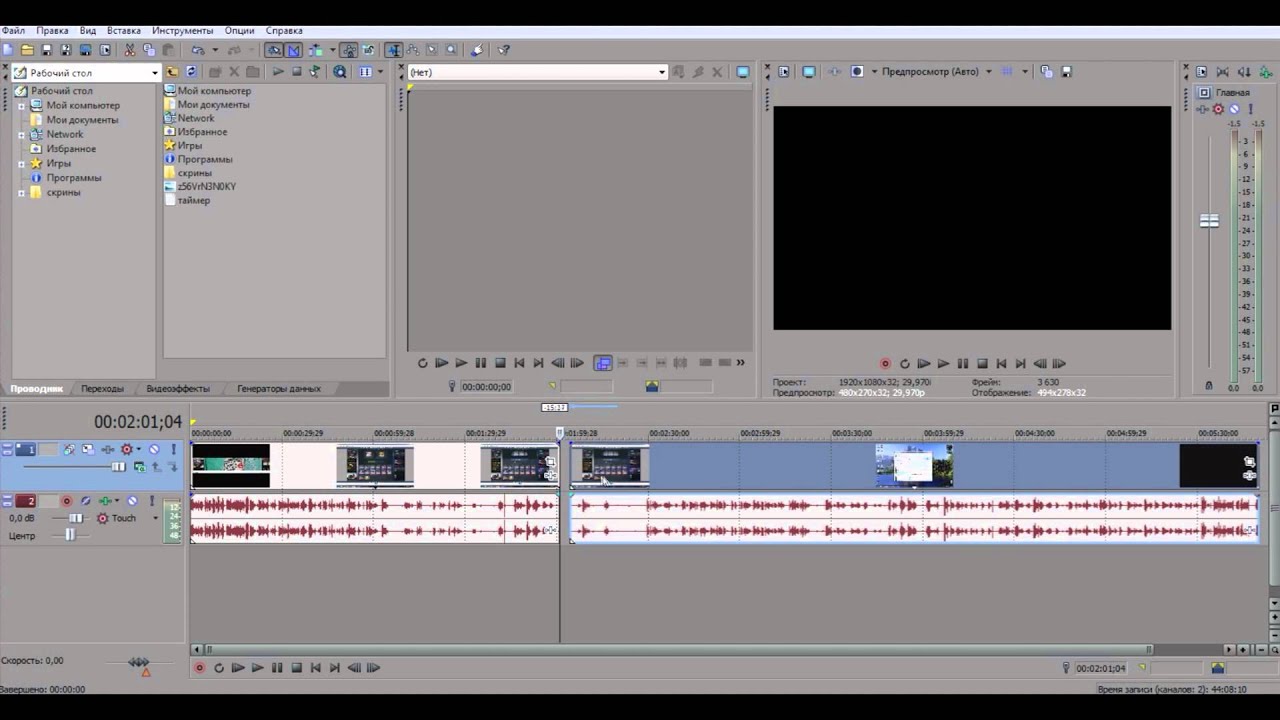The height and width of the screenshot is (720, 1280).
Task: Expand the Игры tree node
Action: point(21,163)
